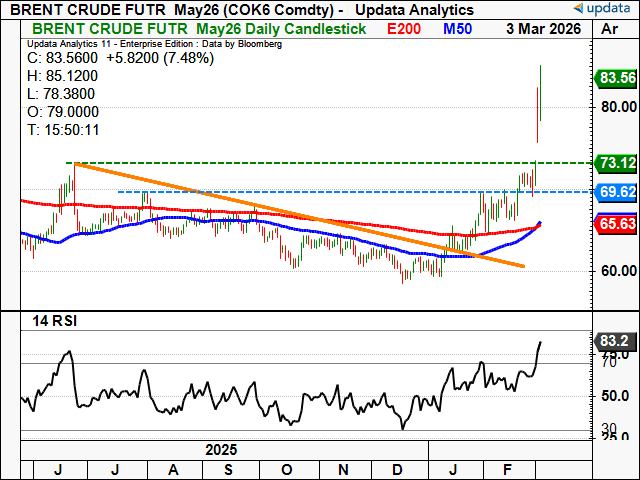Click the Data by Bloomberg edition text
Viewport: 640px width, 480px height.
pyautogui.click(x=236, y=44)
